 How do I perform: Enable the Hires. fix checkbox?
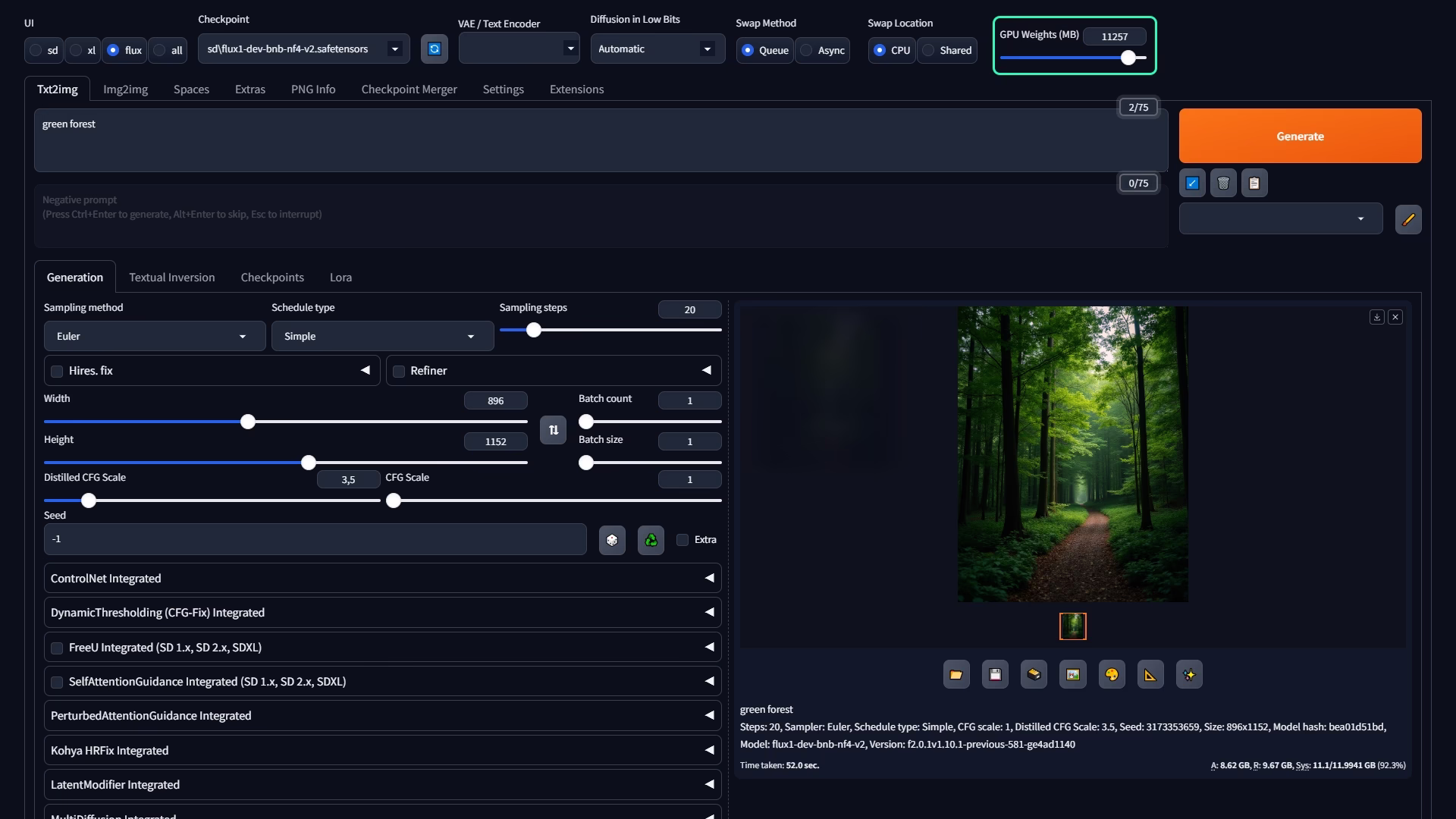tap(57, 372)
